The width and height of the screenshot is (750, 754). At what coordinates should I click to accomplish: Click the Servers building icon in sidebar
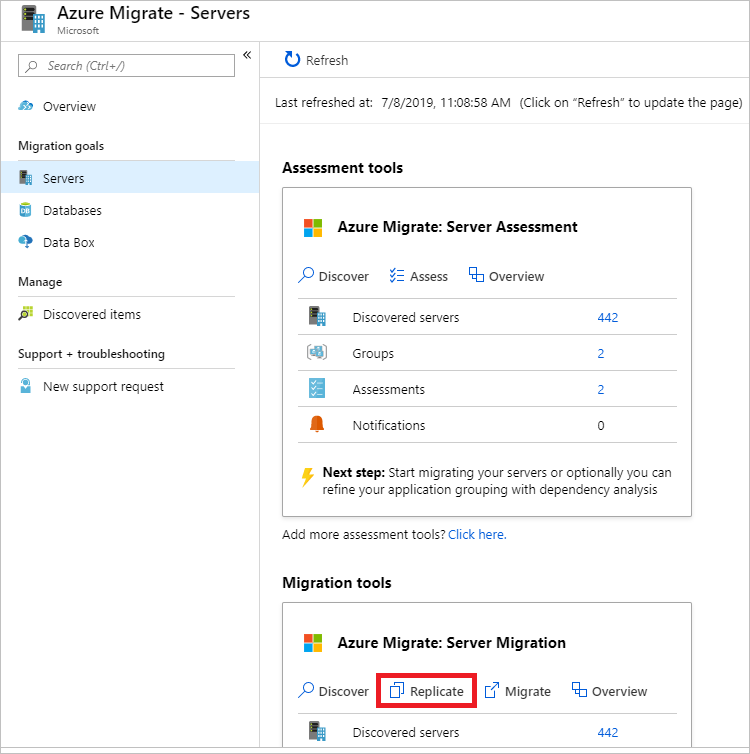pyautogui.click(x=25, y=177)
